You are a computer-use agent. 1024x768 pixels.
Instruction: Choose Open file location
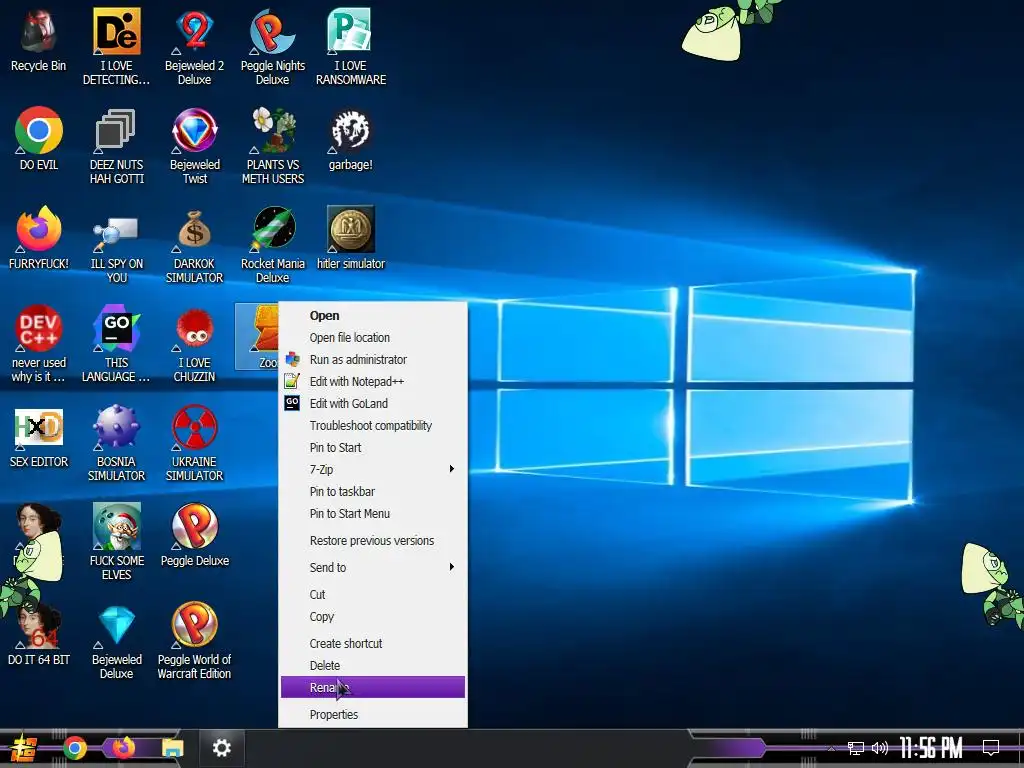373,338
